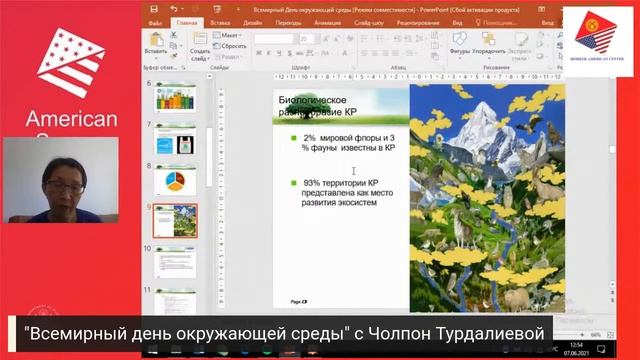This screenshot has height=360, width=640.
Task: Click the font color A button
Action: 345,53
